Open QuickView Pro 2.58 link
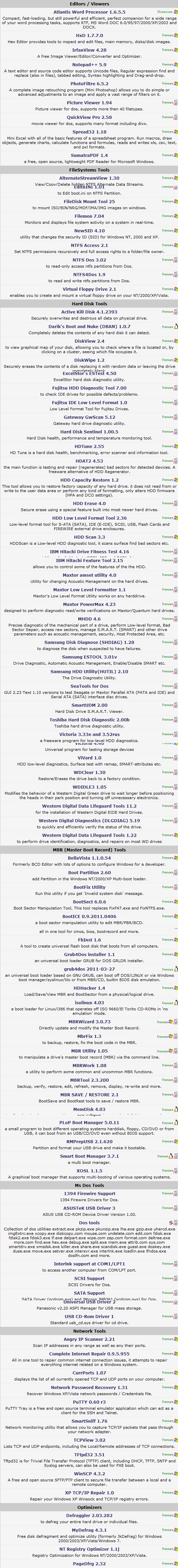 click(89, 117)
